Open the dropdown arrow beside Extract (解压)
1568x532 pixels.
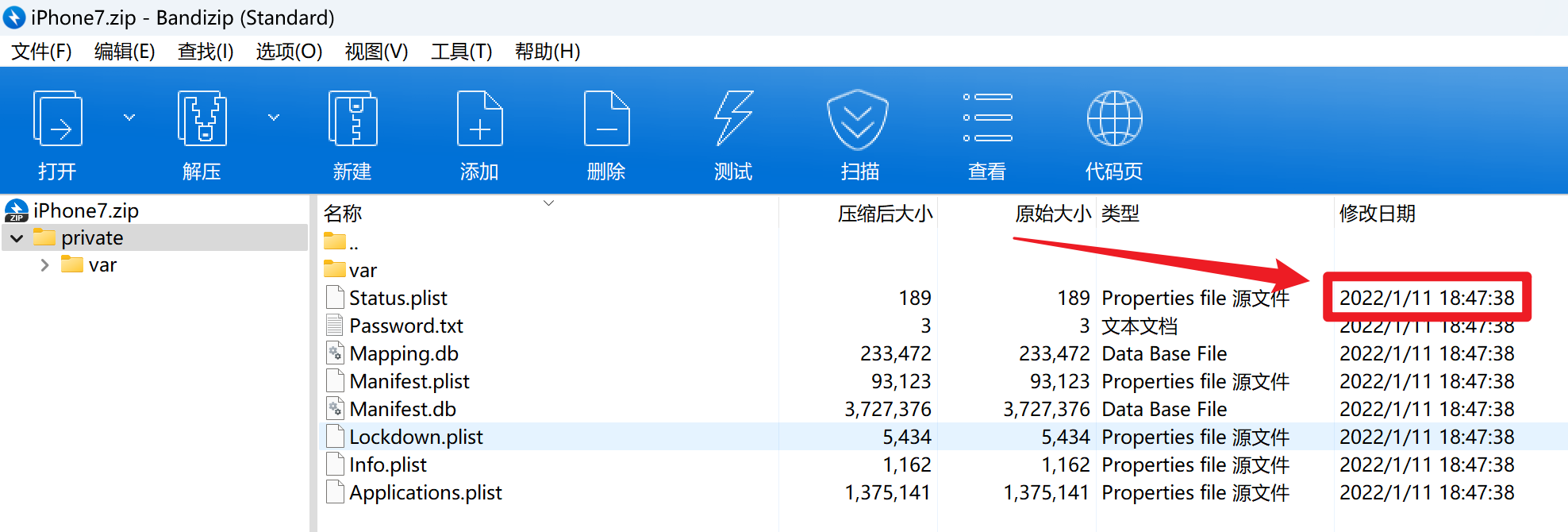point(274,118)
